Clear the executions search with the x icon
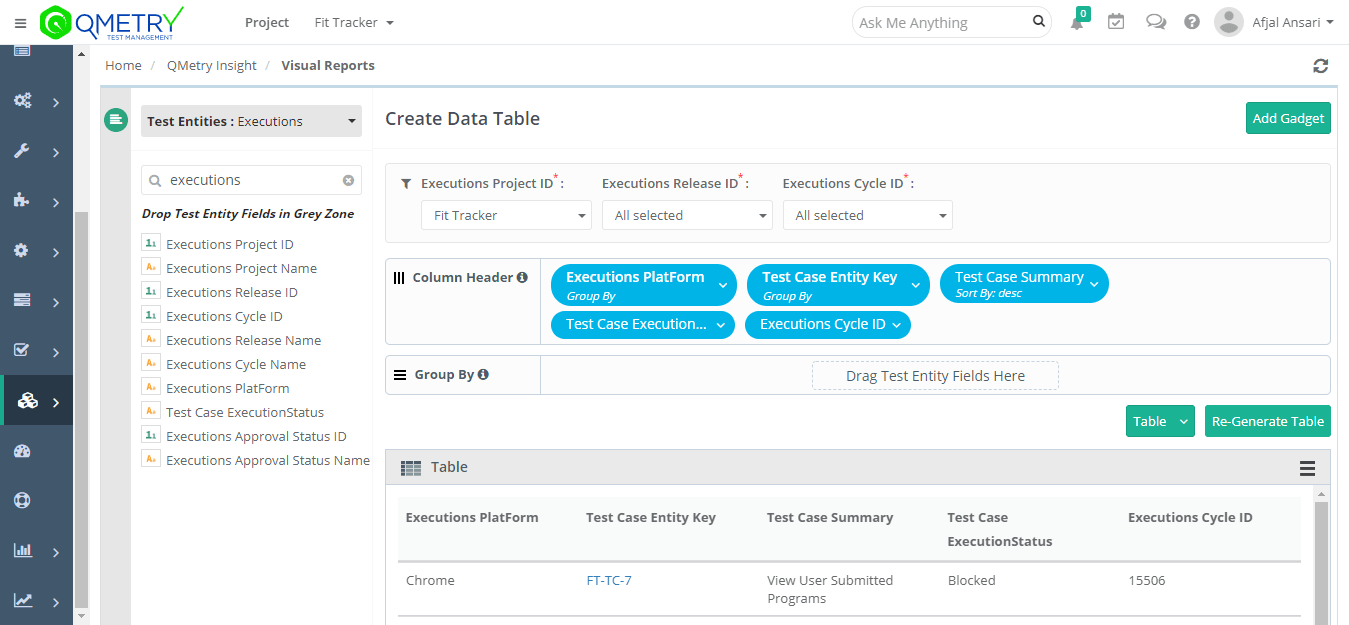The width and height of the screenshot is (1349, 625). point(349,179)
